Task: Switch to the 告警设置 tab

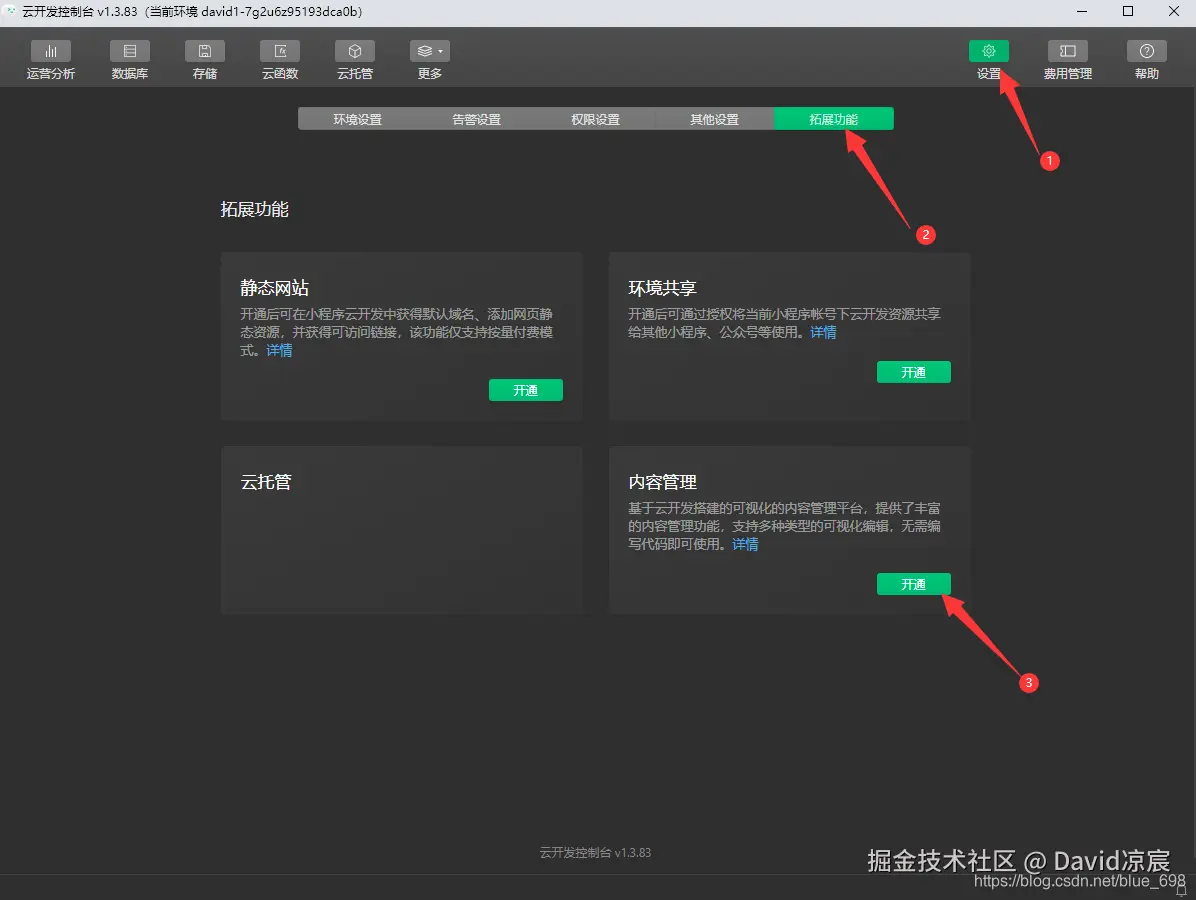Action: point(476,118)
